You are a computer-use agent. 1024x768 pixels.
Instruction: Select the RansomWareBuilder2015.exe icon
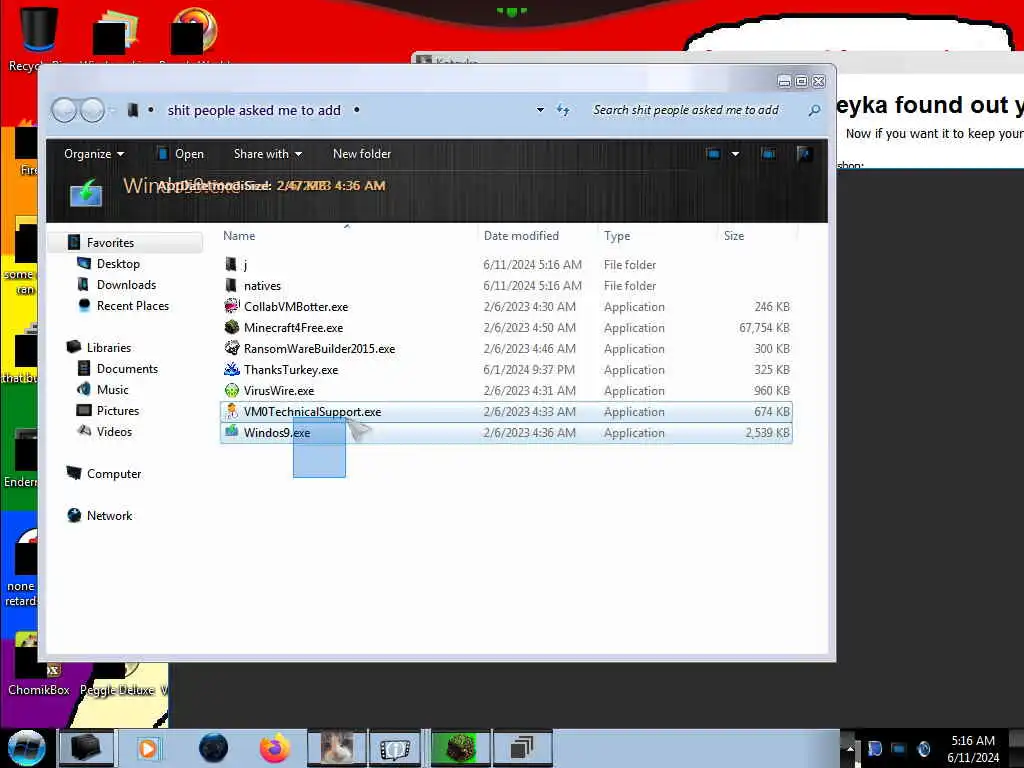(x=232, y=348)
